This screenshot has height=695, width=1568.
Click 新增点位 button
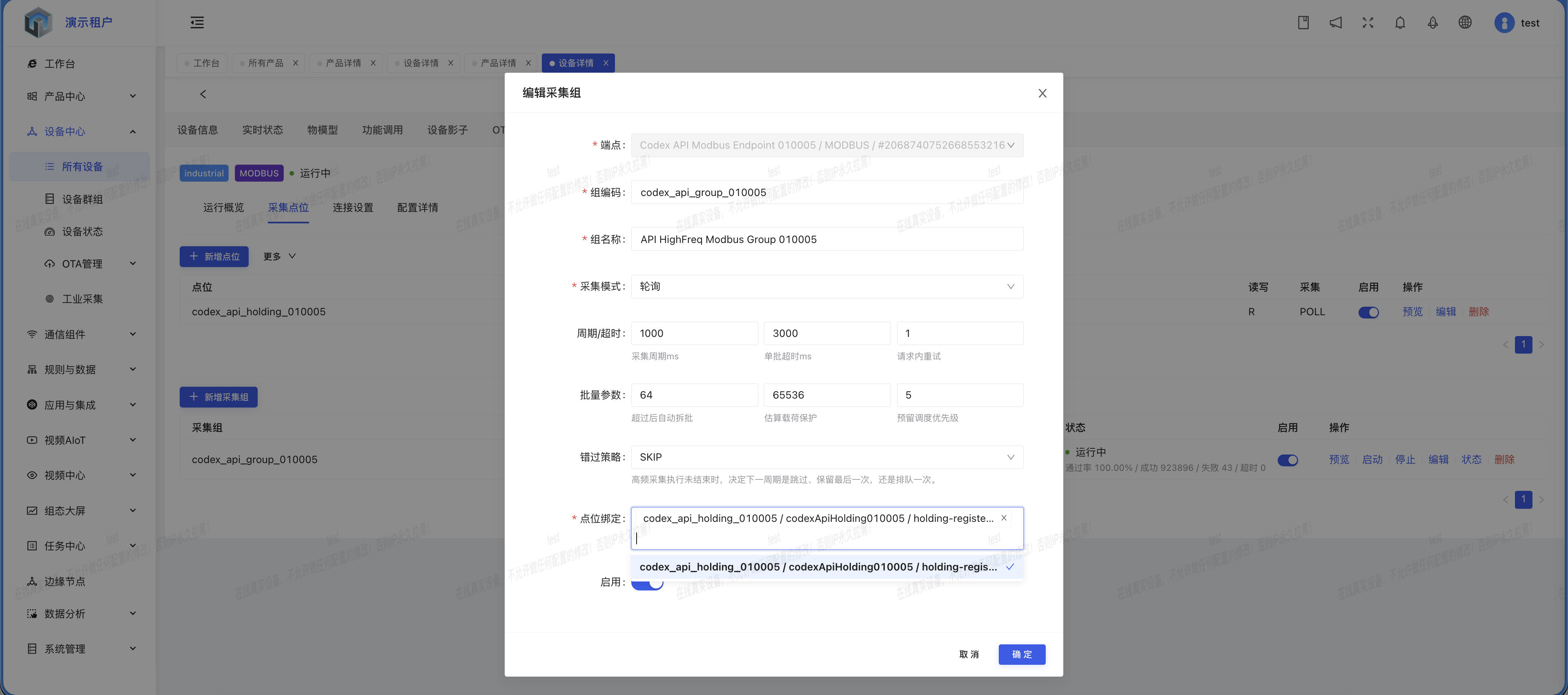214,256
